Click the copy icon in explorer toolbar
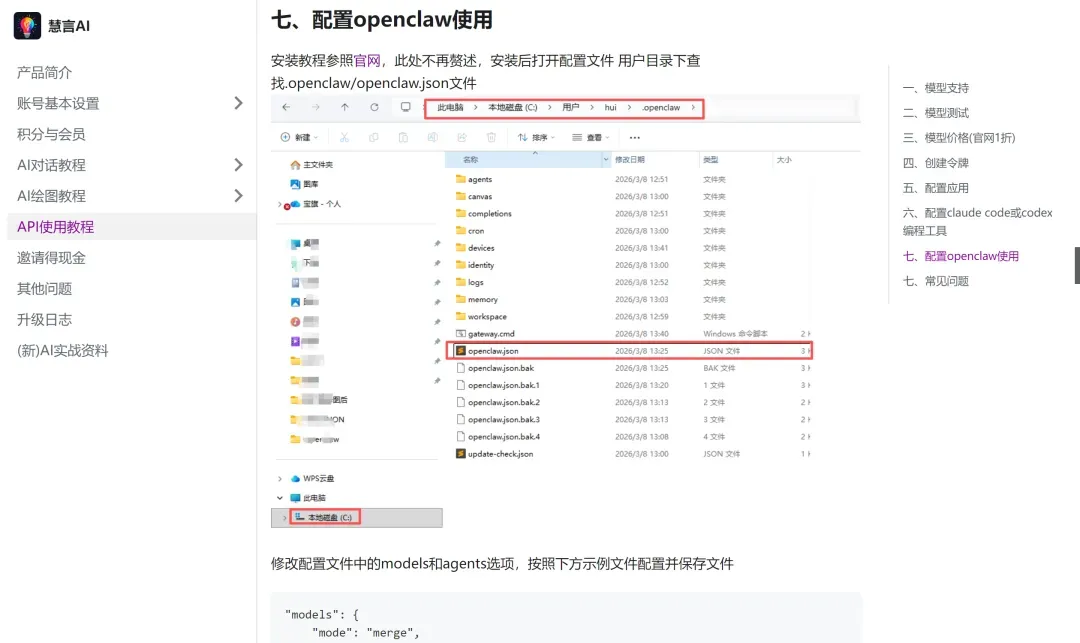 (x=373, y=138)
